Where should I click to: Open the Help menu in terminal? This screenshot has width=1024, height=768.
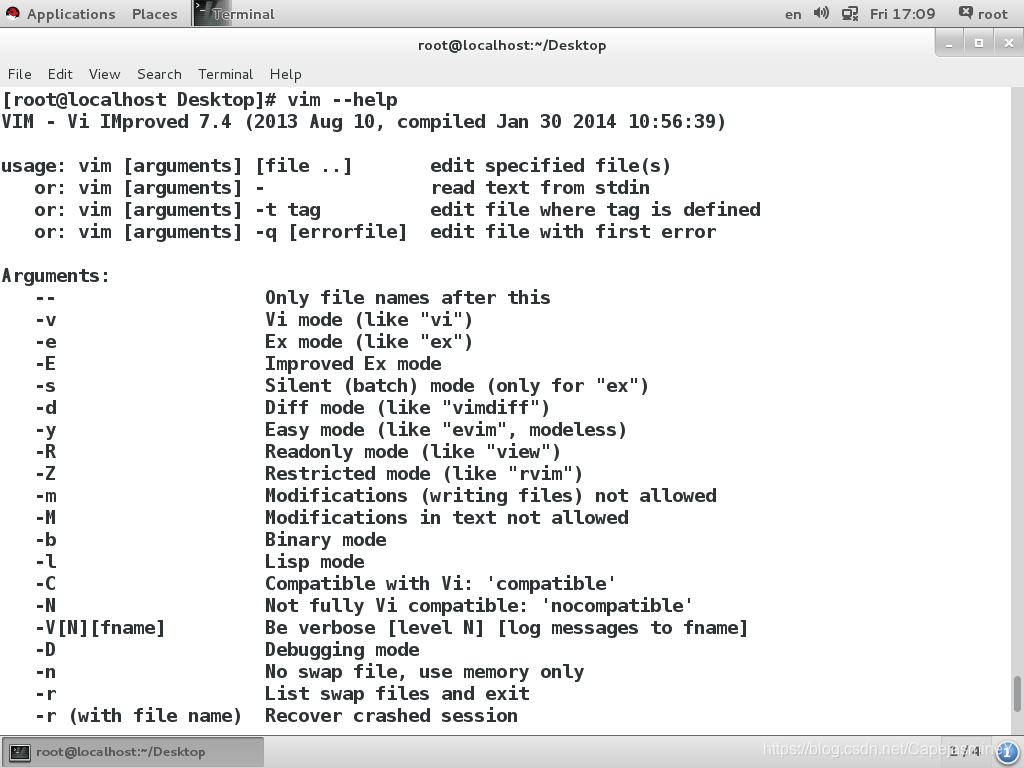coord(285,74)
